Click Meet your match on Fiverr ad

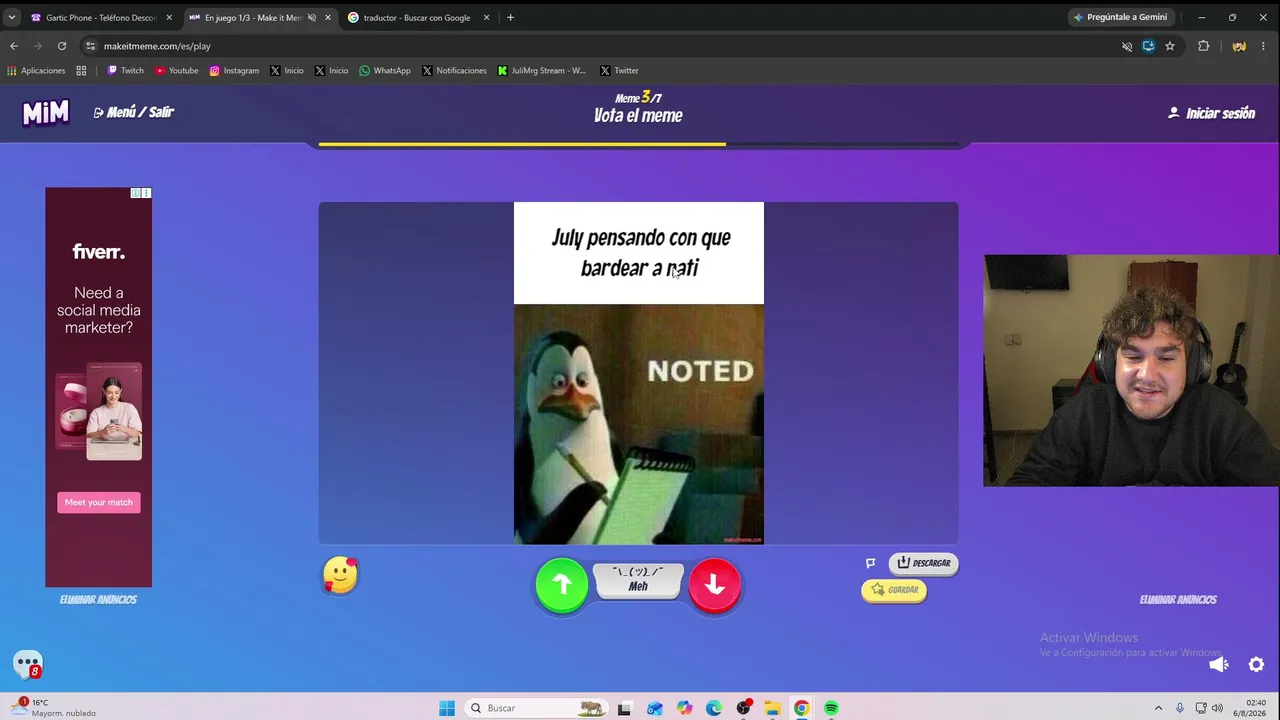point(98,502)
